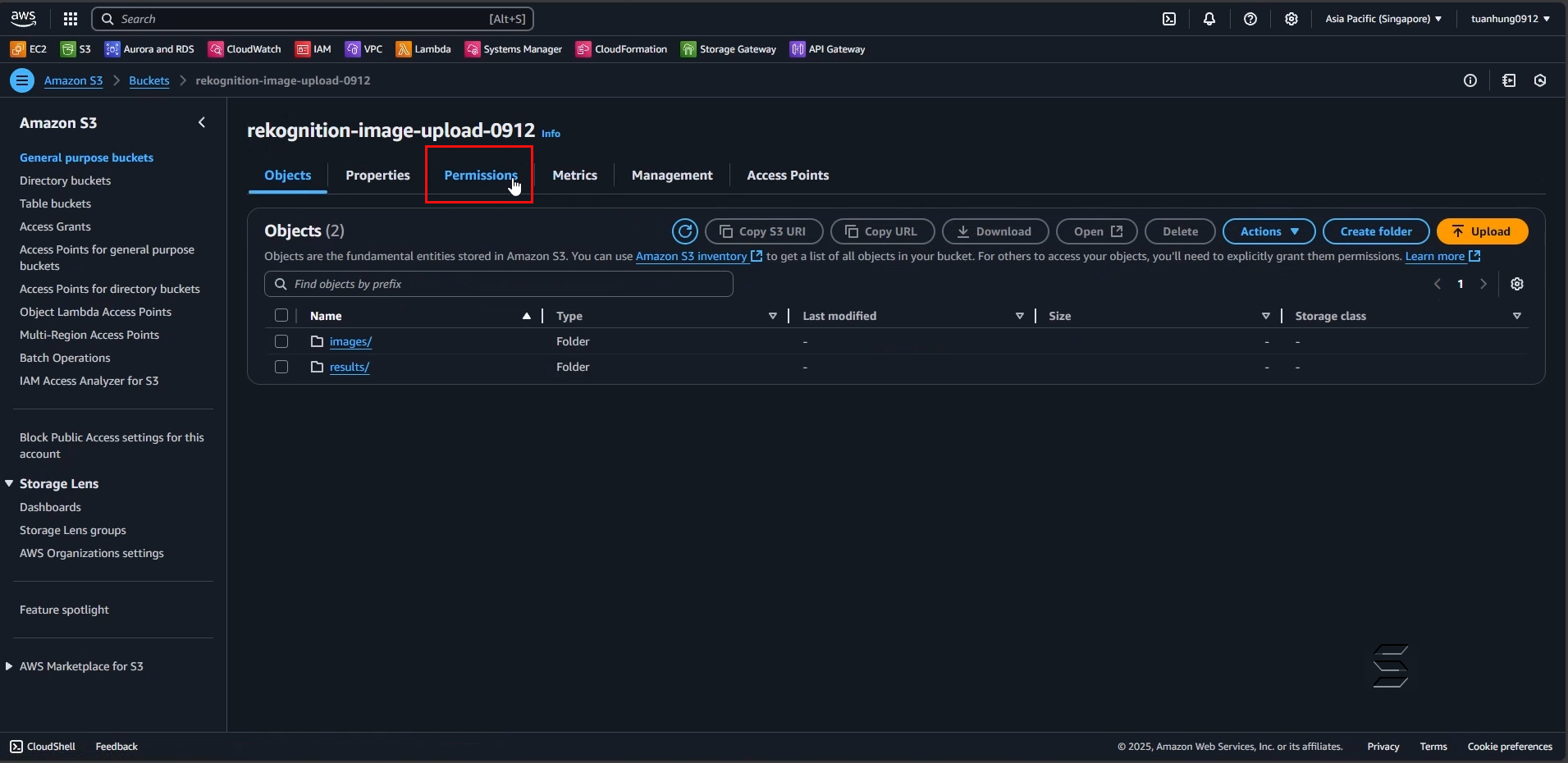Open Directory buckets in sidebar
Viewport: 1568px width, 763px height.
click(x=65, y=180)
